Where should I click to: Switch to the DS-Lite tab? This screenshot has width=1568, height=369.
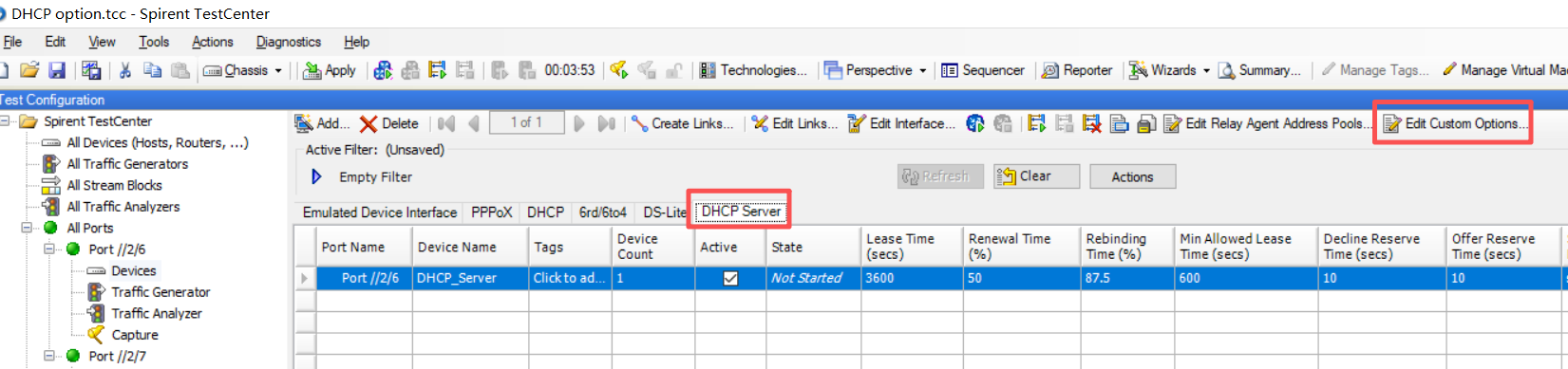tap(664, 212)
